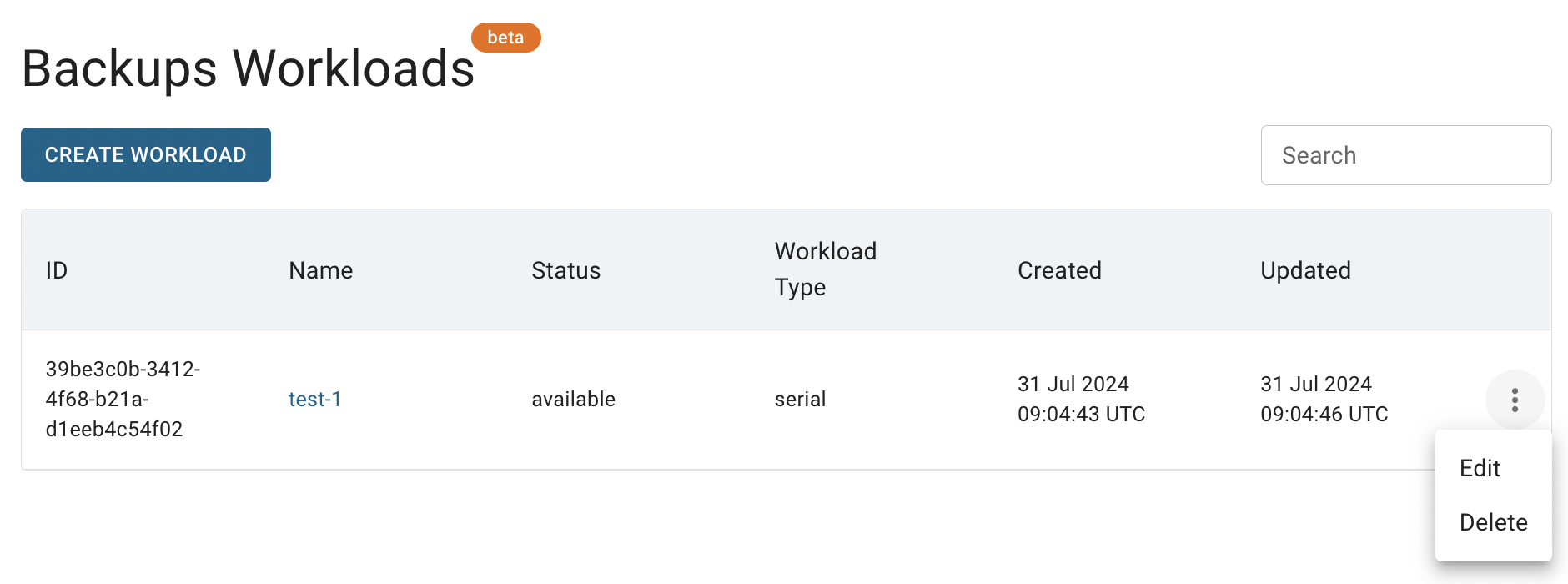Click the serial workload type cell
Screen dimensions: 1568x584
point(801,400)
